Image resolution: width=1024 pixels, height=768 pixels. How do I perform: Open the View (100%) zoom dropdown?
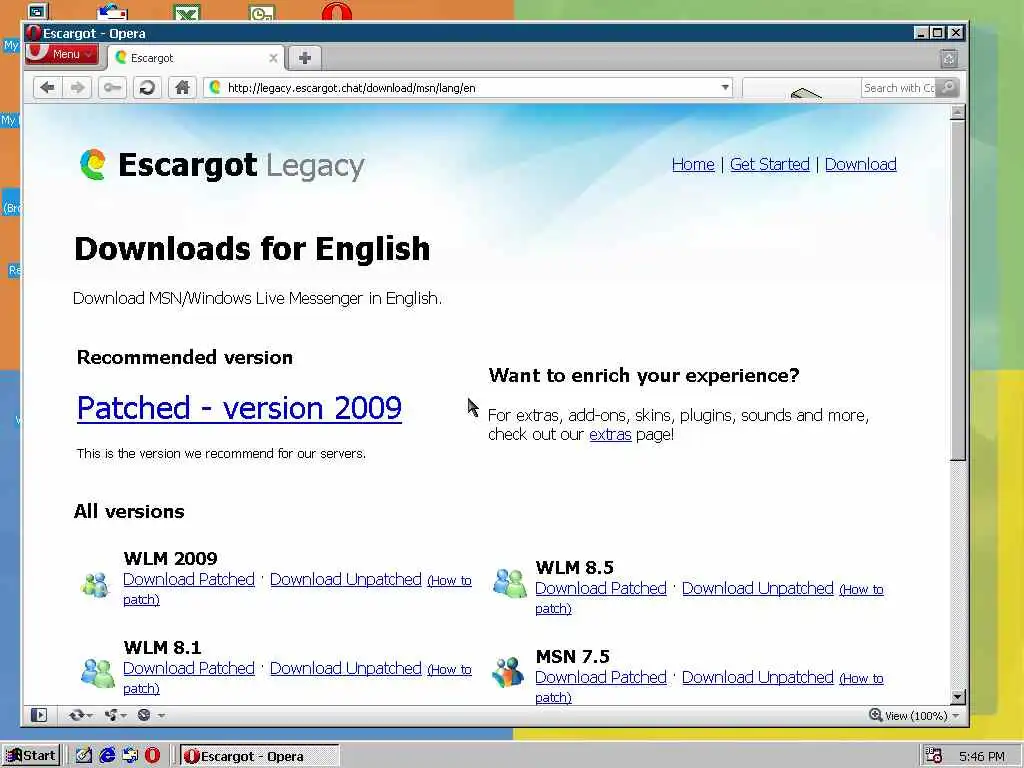[x=956, y=716]
